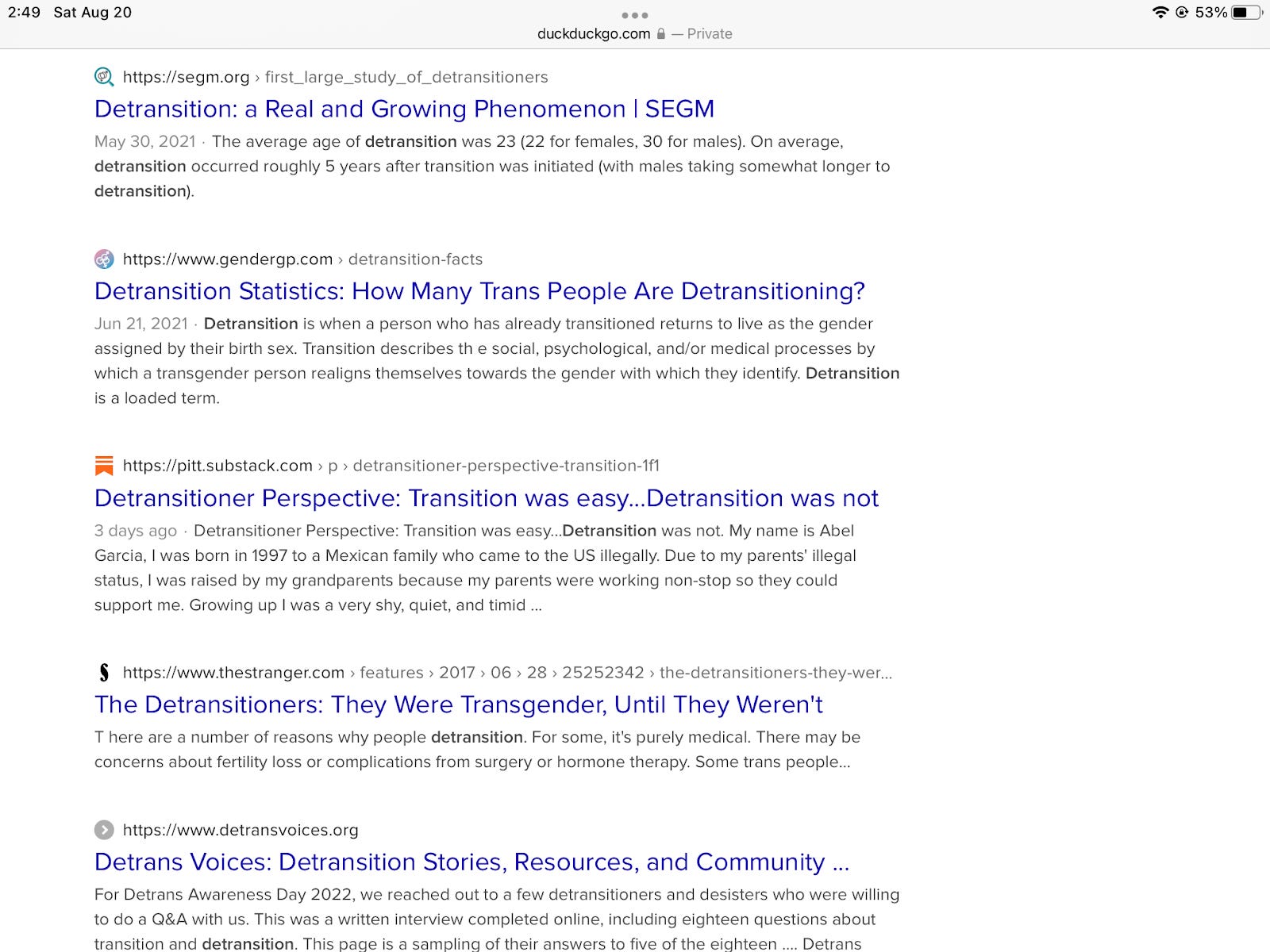Screen dimensions: 1270x952
Task: Tap the Wi-Fi status icon
Action: pos(1160,12)
